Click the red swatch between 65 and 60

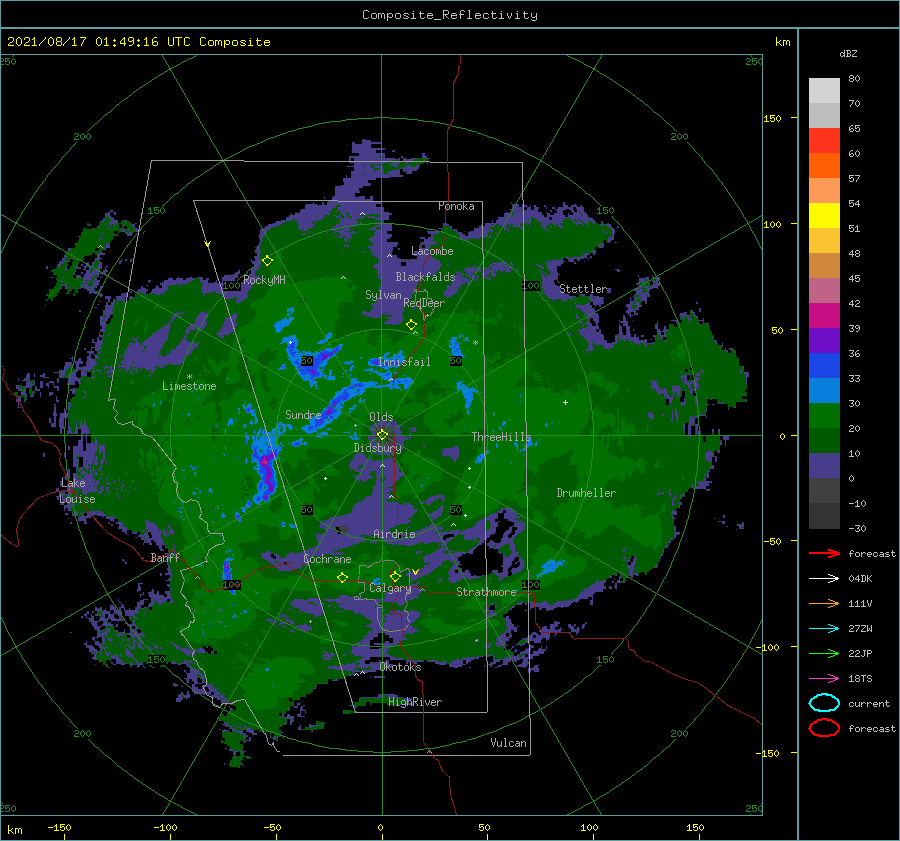(x=824, y=141)
